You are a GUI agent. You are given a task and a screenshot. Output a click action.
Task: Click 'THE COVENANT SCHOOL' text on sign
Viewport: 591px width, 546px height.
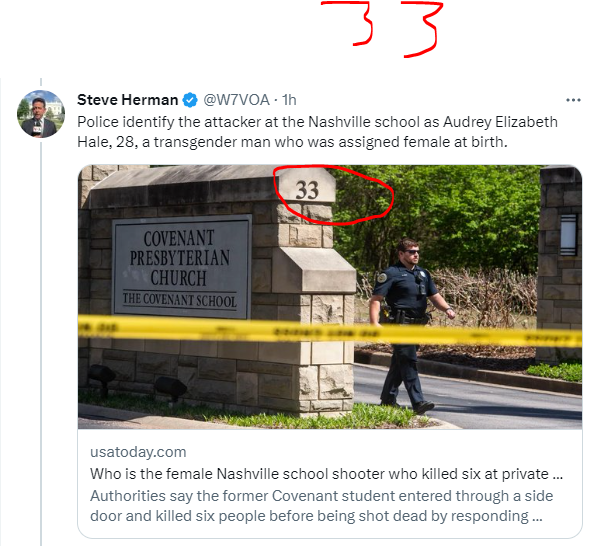click(180, 300)
